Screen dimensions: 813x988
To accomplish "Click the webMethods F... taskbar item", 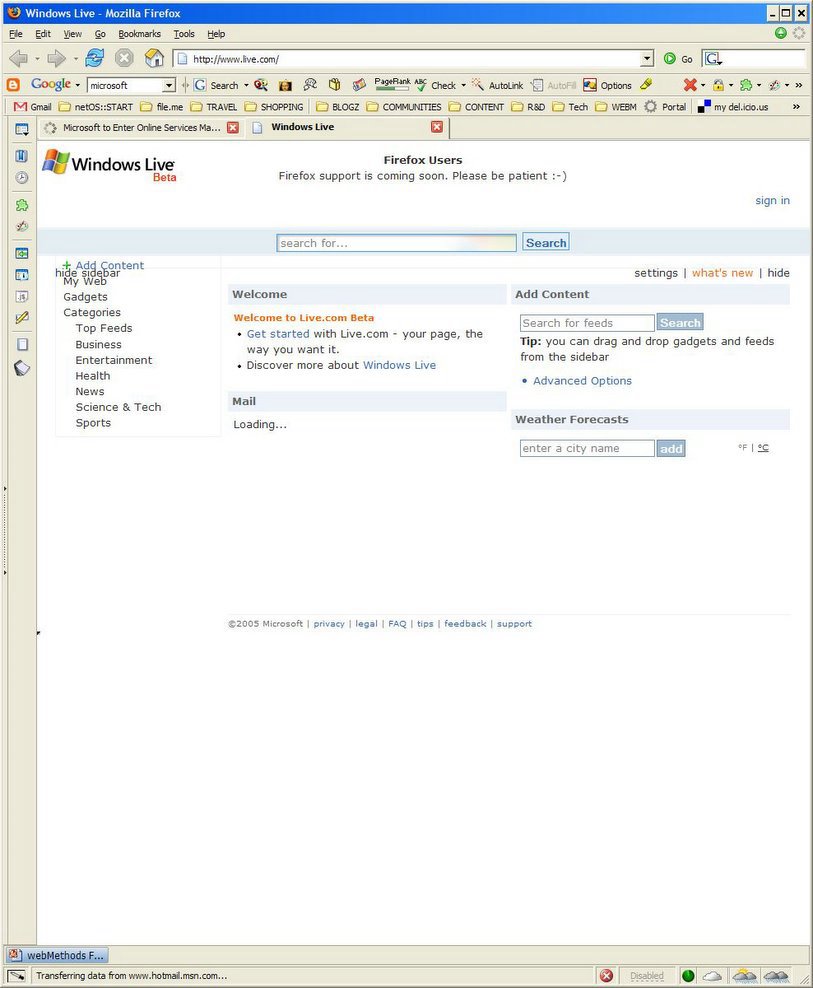I will 57,955.
